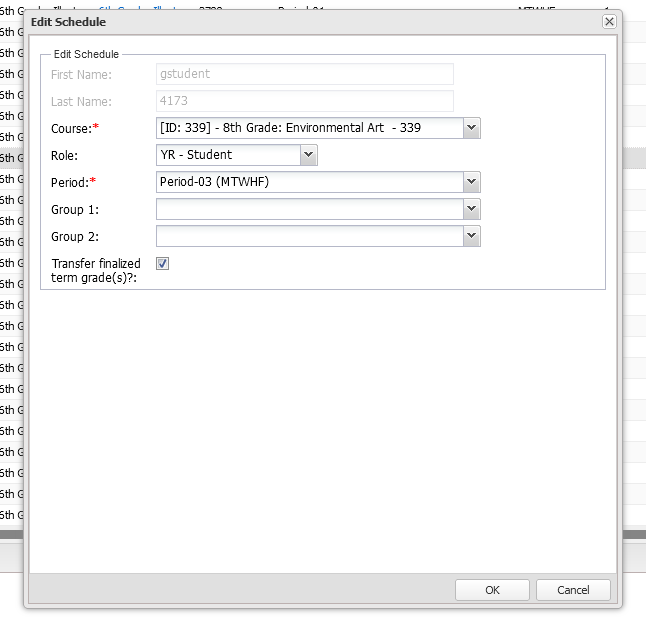Viewport: 646px width, 633px height.
Task: Click the First Name field with gstudent
Action: click(305, 74)
